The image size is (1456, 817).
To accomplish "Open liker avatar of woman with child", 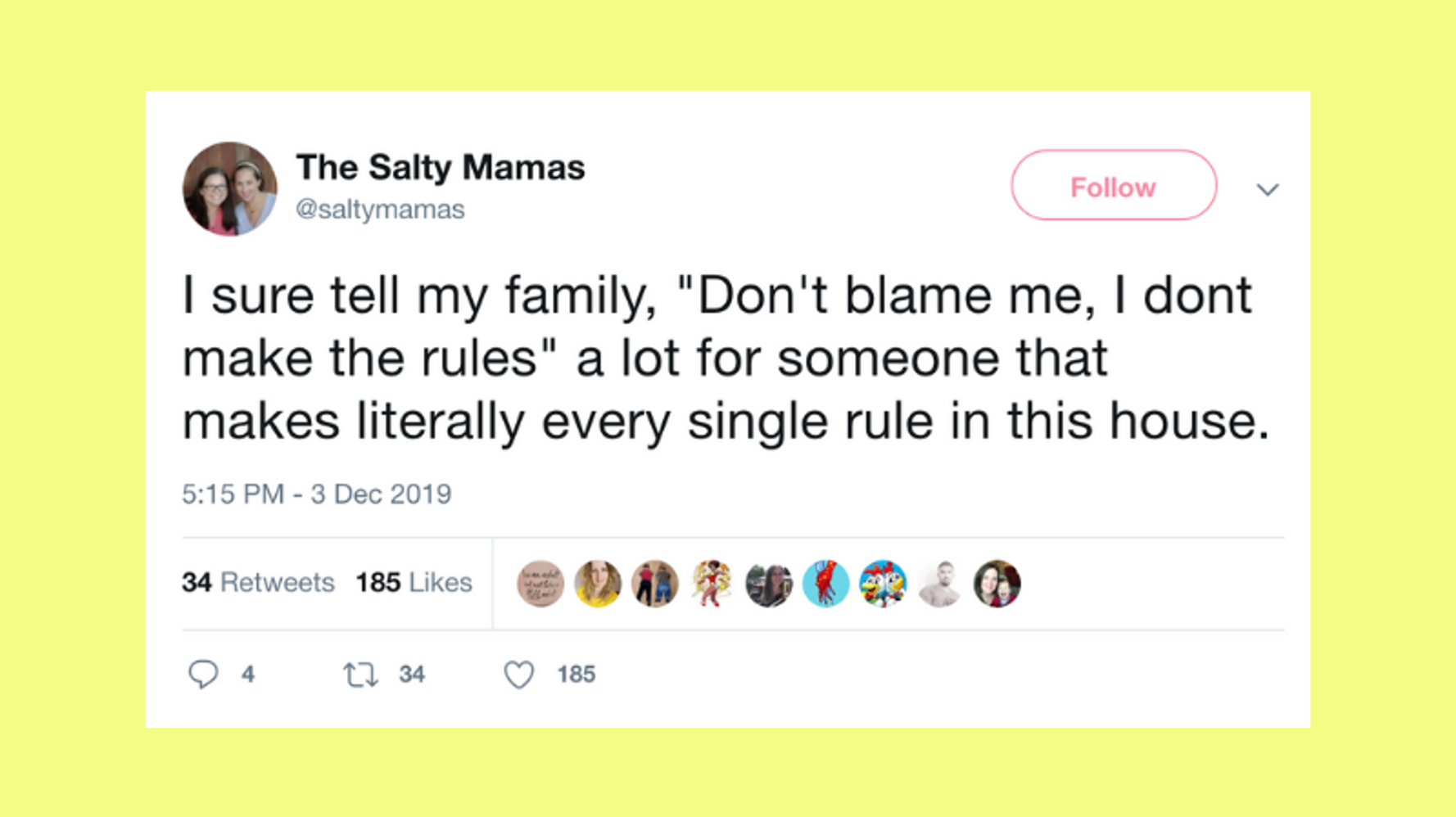I will (997, 584).
